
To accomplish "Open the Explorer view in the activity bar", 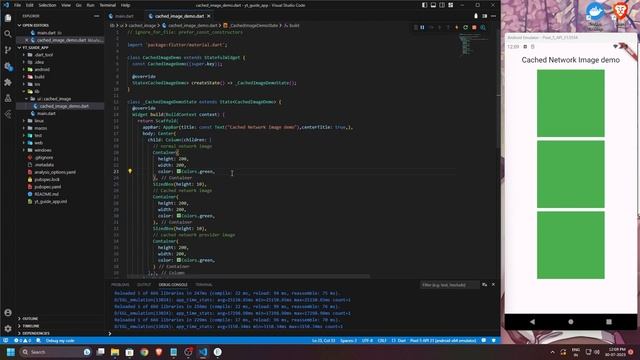I will point(8,18).
